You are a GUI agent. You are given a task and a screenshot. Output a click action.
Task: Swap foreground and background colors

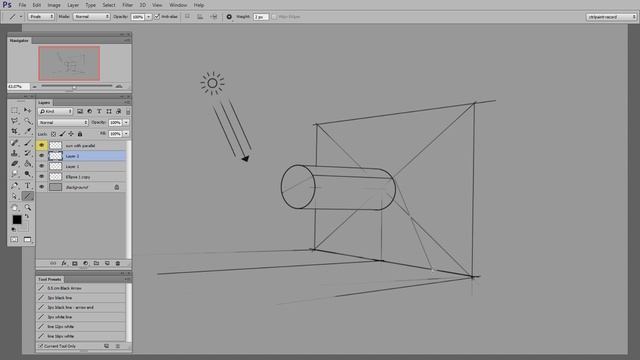27,216
